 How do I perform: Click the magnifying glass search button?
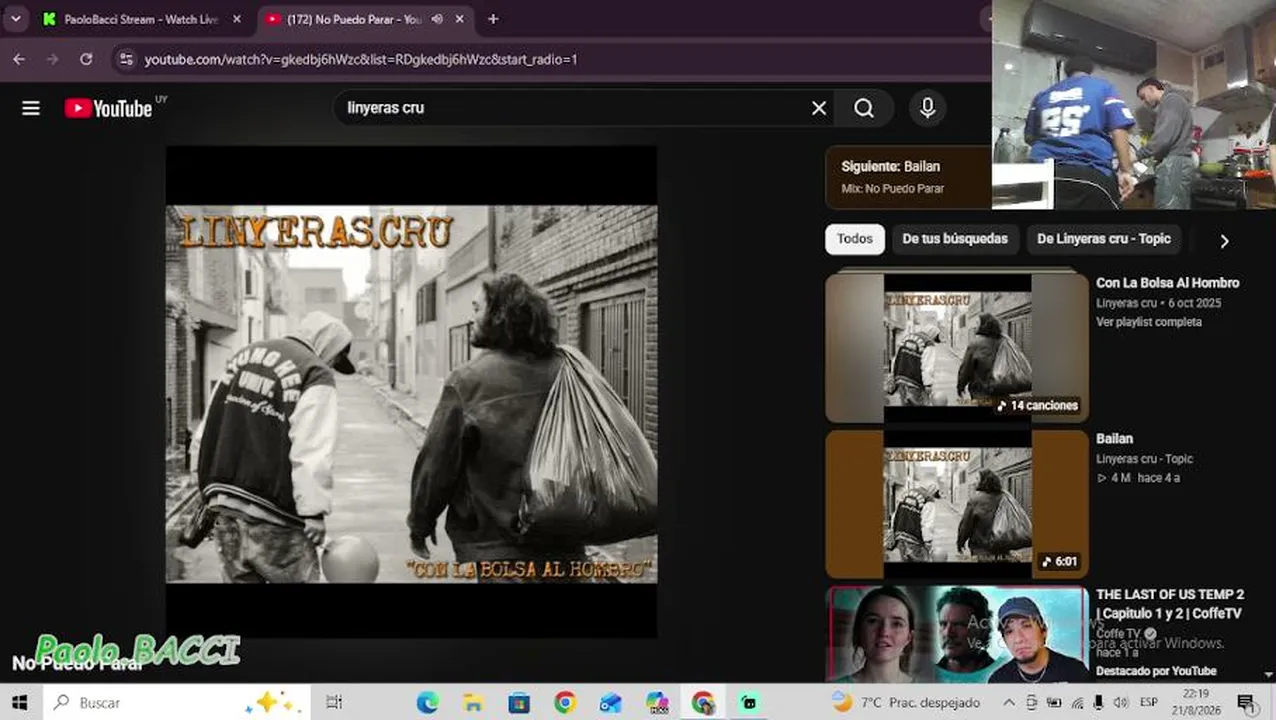pos(864,108)
